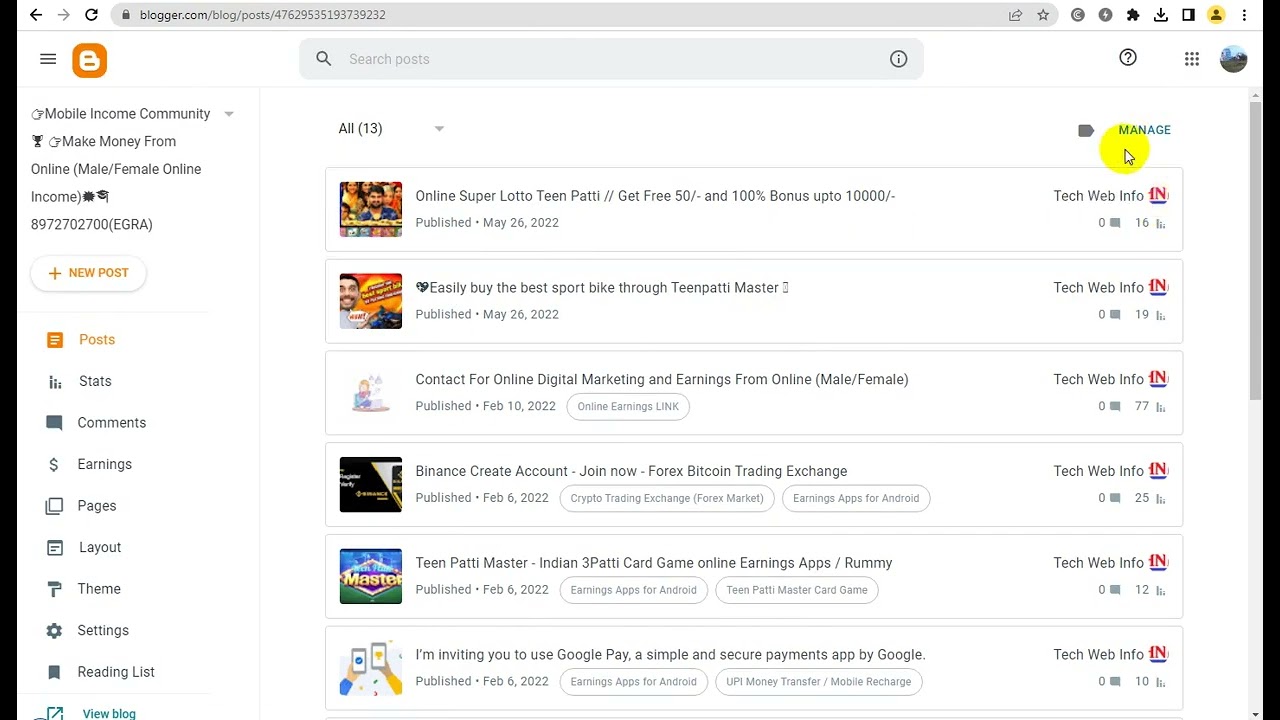
Task: Click the label tag icon beside Manage
Action: pyautogui.click(x=1086, y=130)
